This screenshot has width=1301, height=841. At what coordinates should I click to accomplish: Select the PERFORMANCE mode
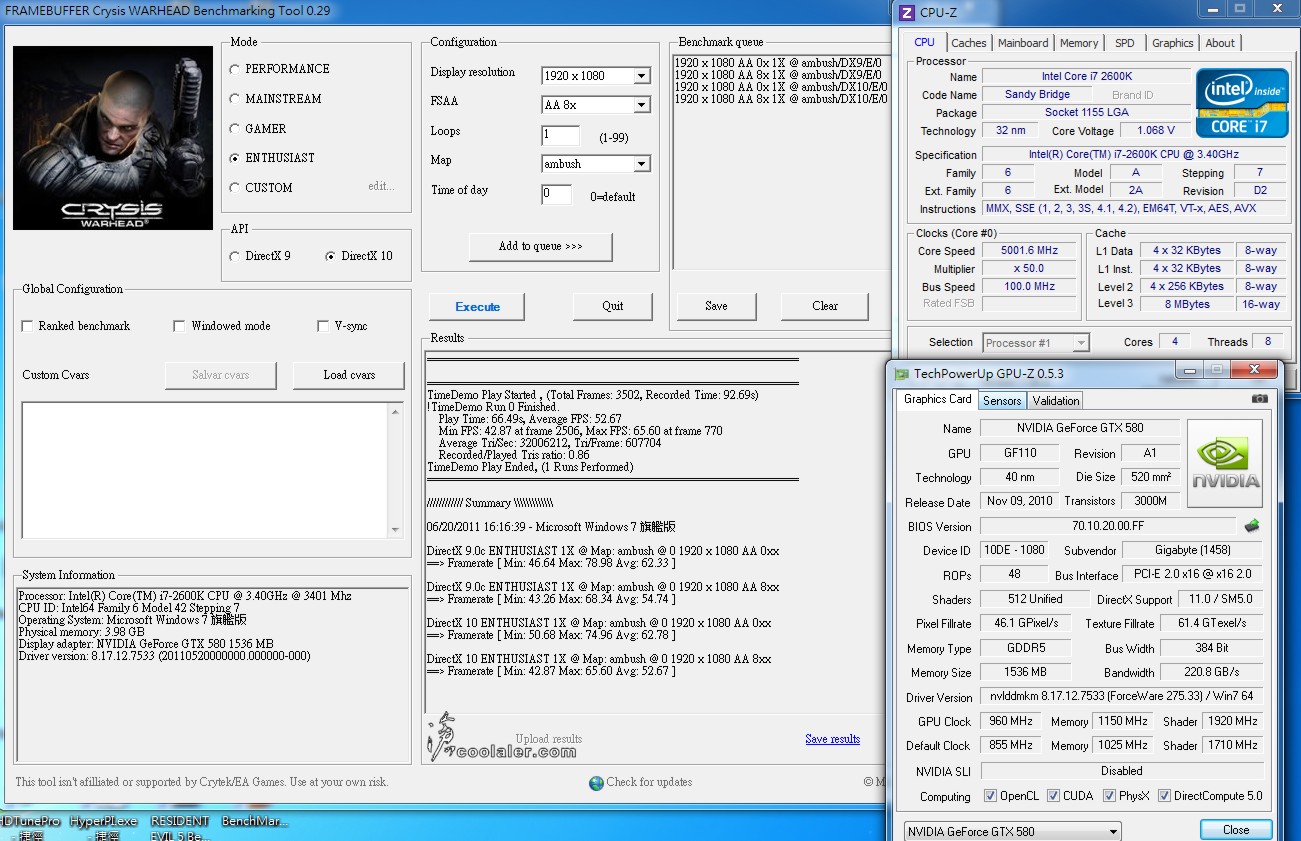coord(235,69)
